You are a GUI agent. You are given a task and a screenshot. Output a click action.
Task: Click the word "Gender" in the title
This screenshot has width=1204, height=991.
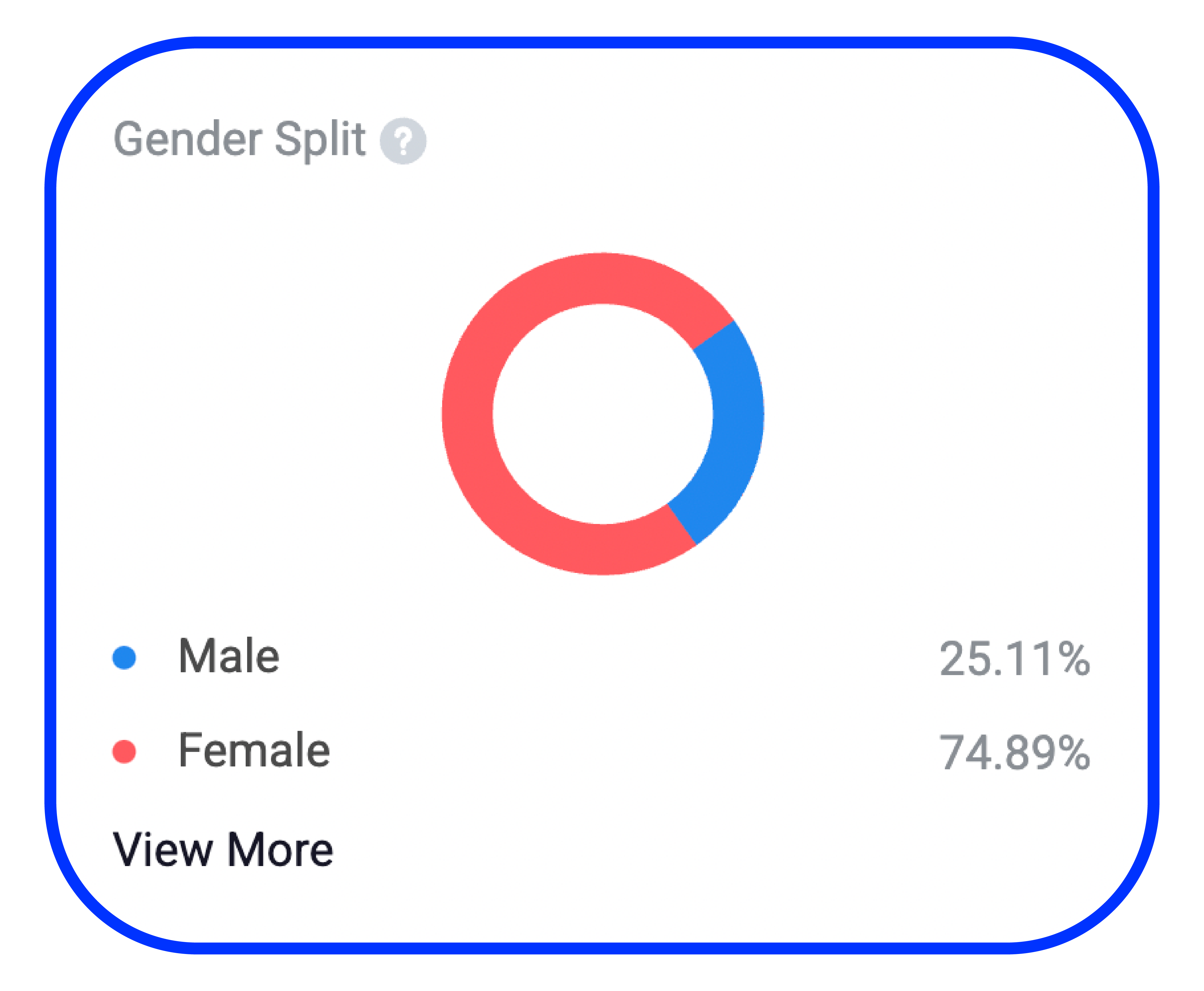tap(188, 139)
